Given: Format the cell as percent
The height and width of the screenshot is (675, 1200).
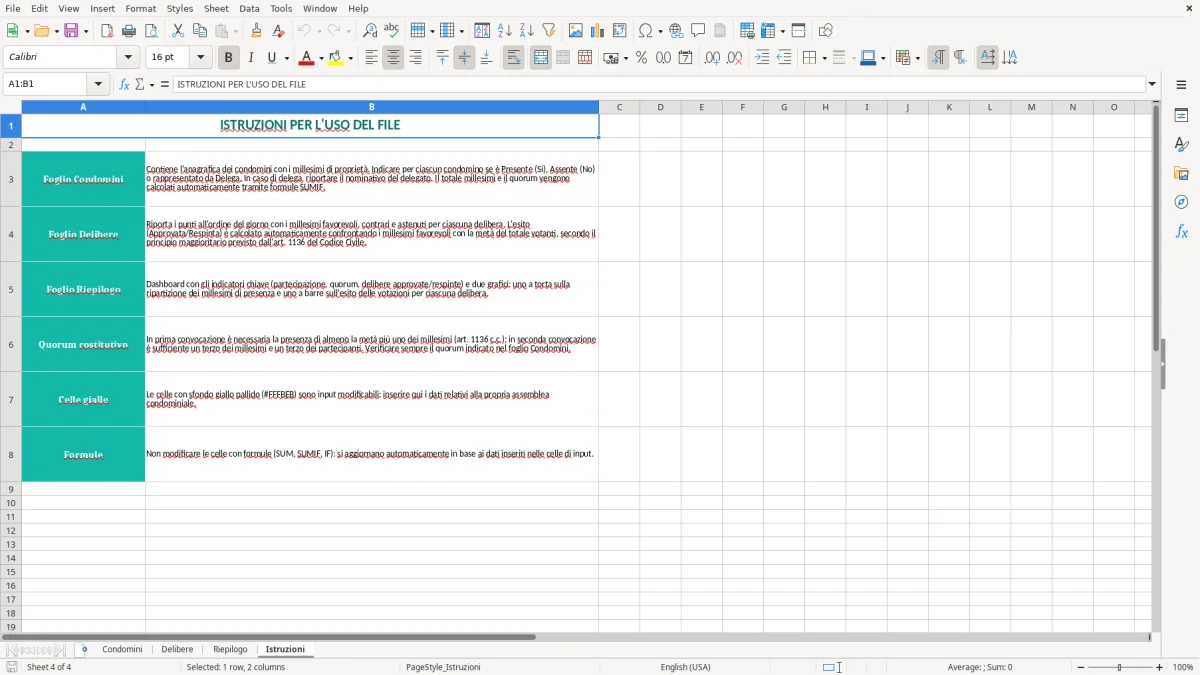Looking at the screenshot, I should click(x=642, y=58).
